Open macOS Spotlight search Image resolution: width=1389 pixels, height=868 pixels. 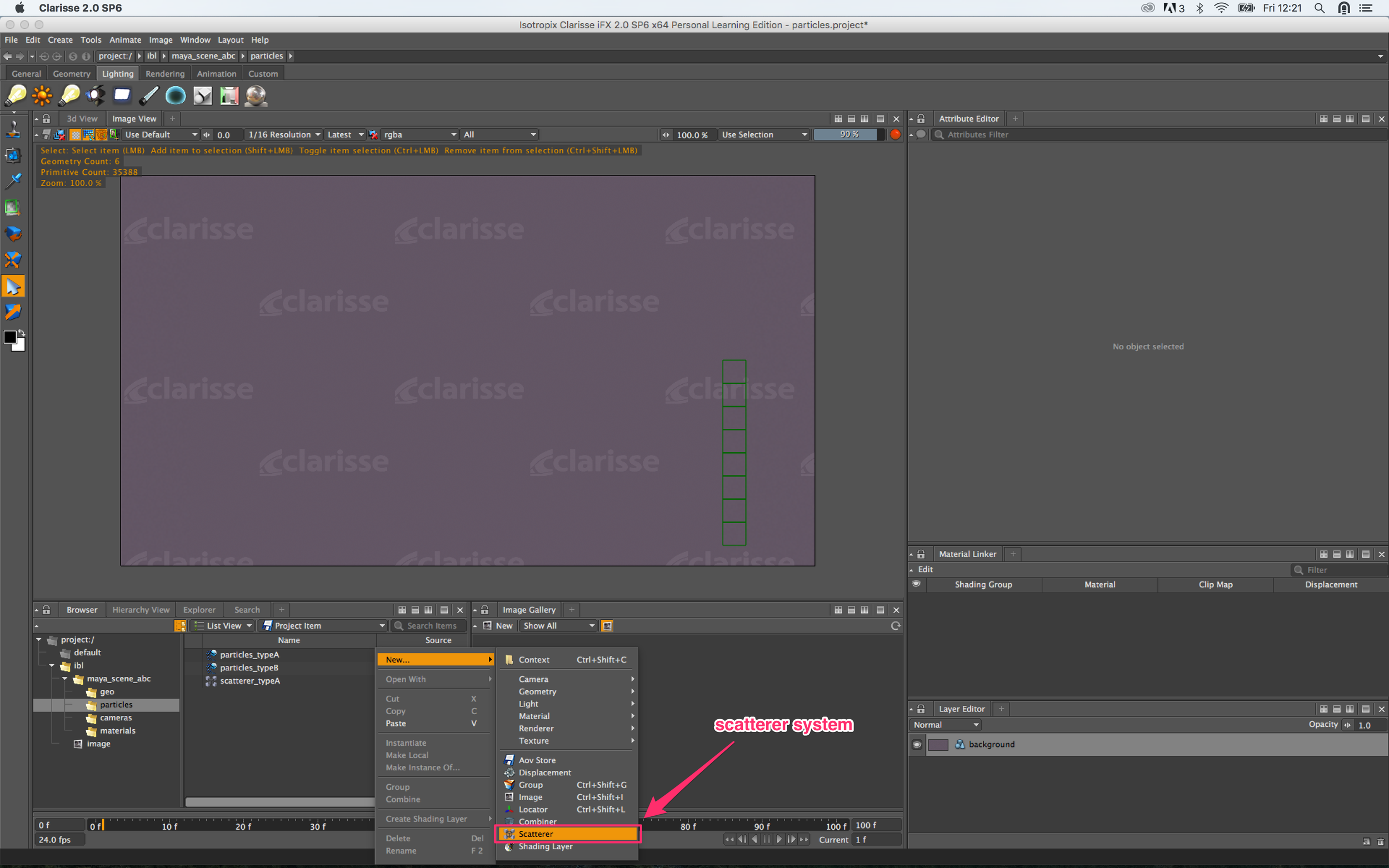click(x=1319, y=8)
